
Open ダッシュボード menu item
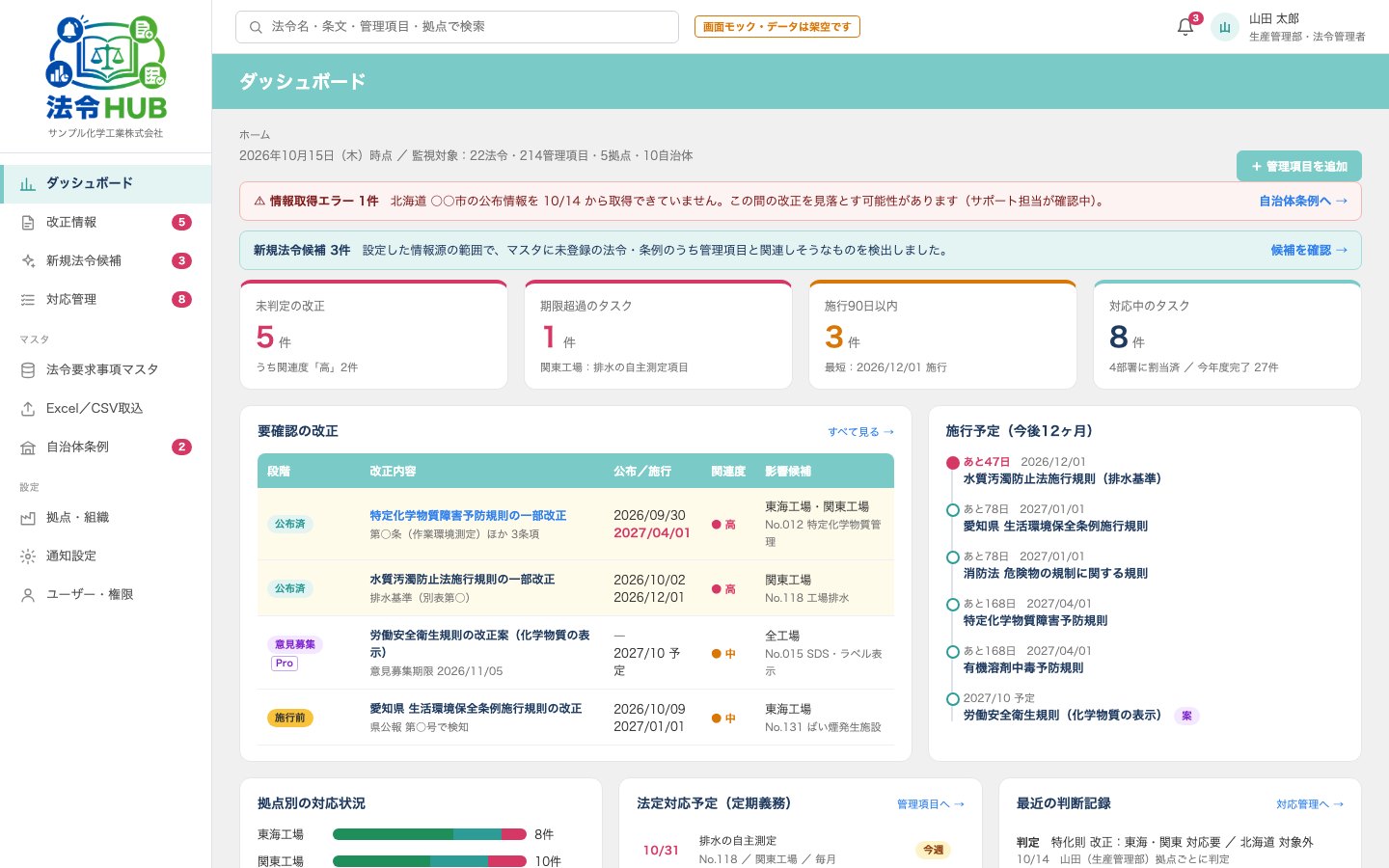pos(106,183)
